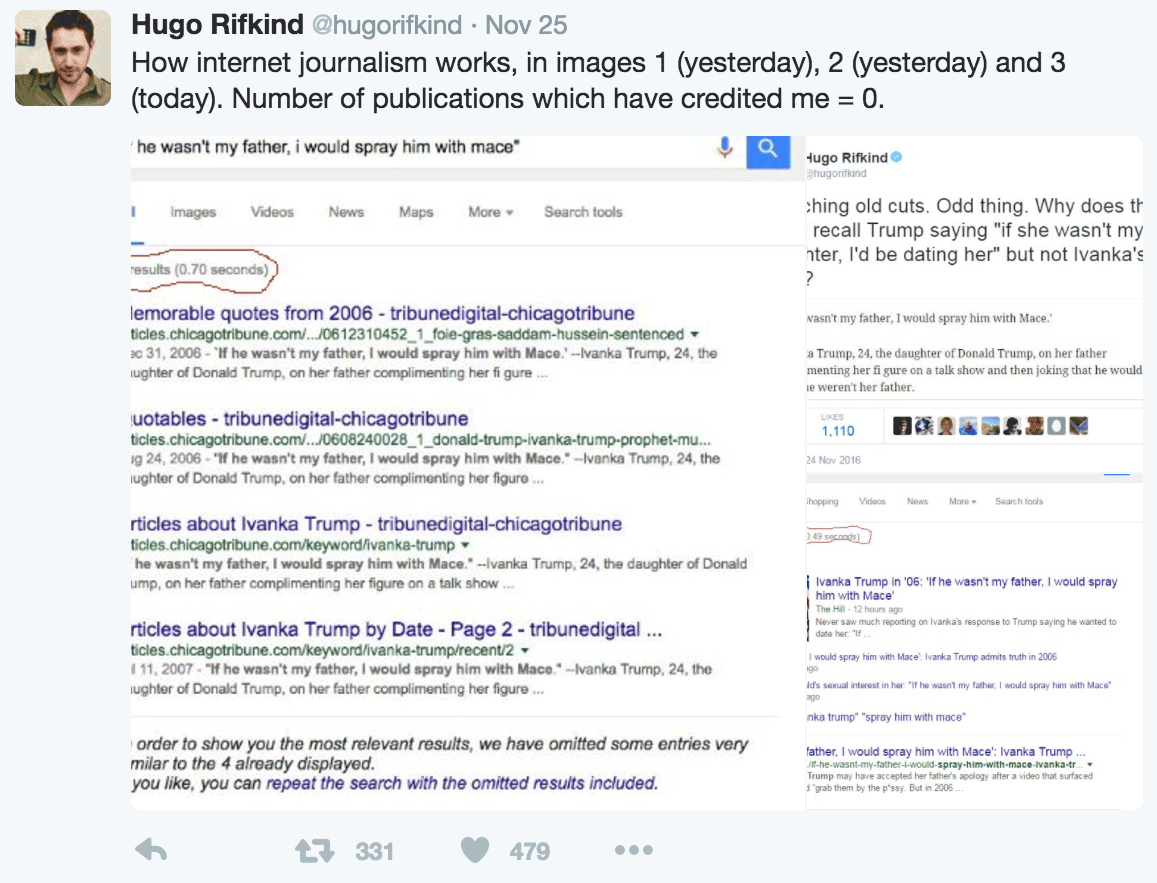Open 'Articles about Ivanka Trump' result
This screenshot has height=883, width=1157.
pyautogui.click(x=376, y=524)
